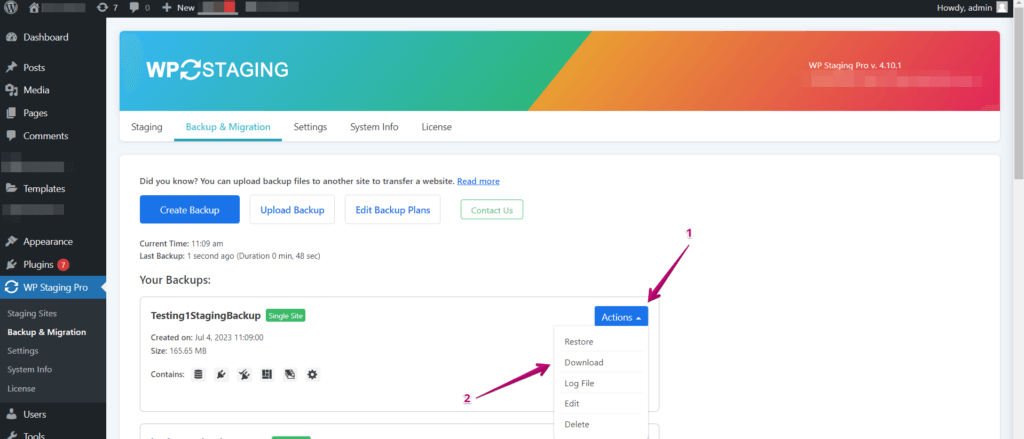The width and height of the screenshot is (1024, 439).
Task: Switch to the Settings tab
Action: click(310, 127)
